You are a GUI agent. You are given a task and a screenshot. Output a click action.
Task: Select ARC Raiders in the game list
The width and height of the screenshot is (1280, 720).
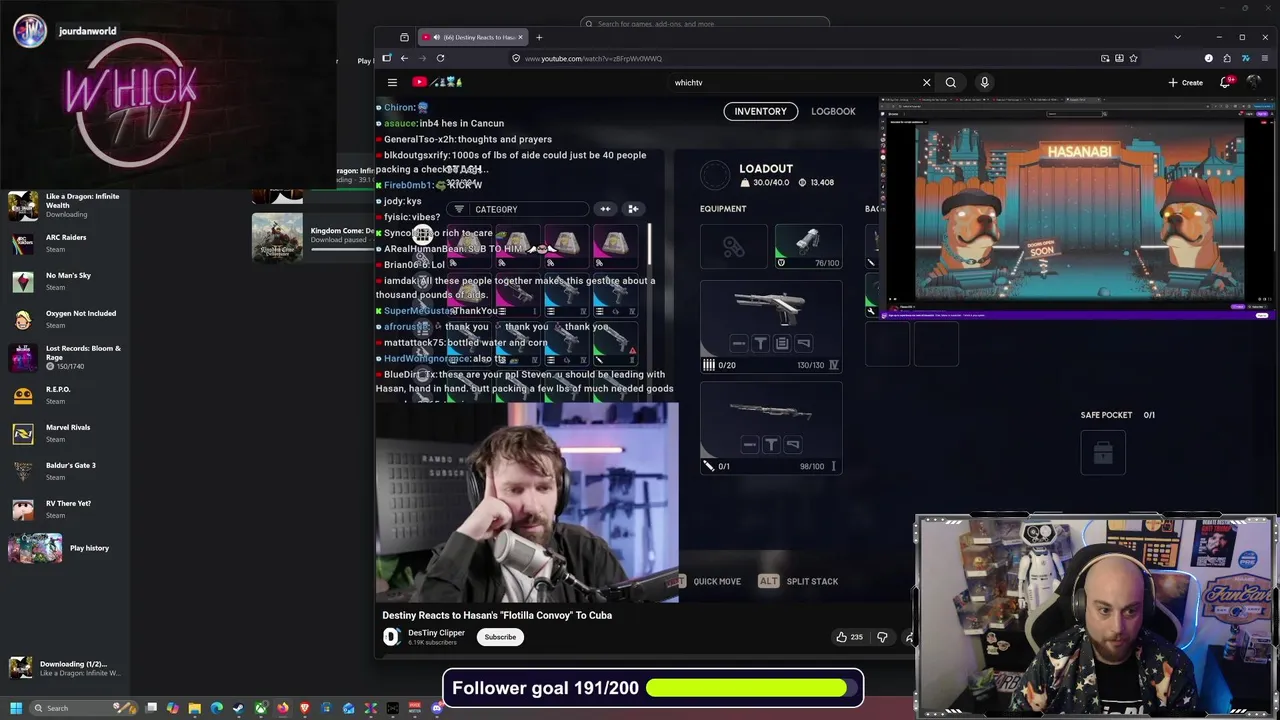64,243
